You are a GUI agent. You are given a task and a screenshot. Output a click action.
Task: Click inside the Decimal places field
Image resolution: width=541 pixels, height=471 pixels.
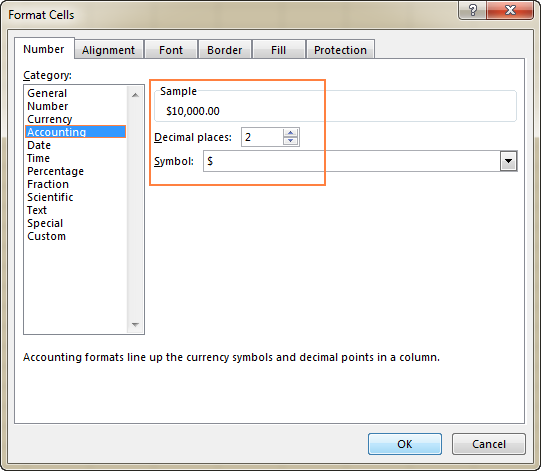pyautogui.click(x=262, y=137)
